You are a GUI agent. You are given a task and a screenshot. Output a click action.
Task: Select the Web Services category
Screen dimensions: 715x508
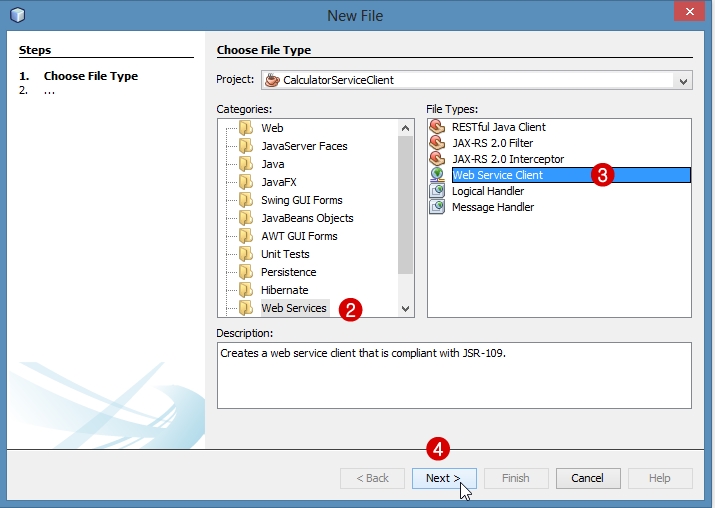coord(294,308)
